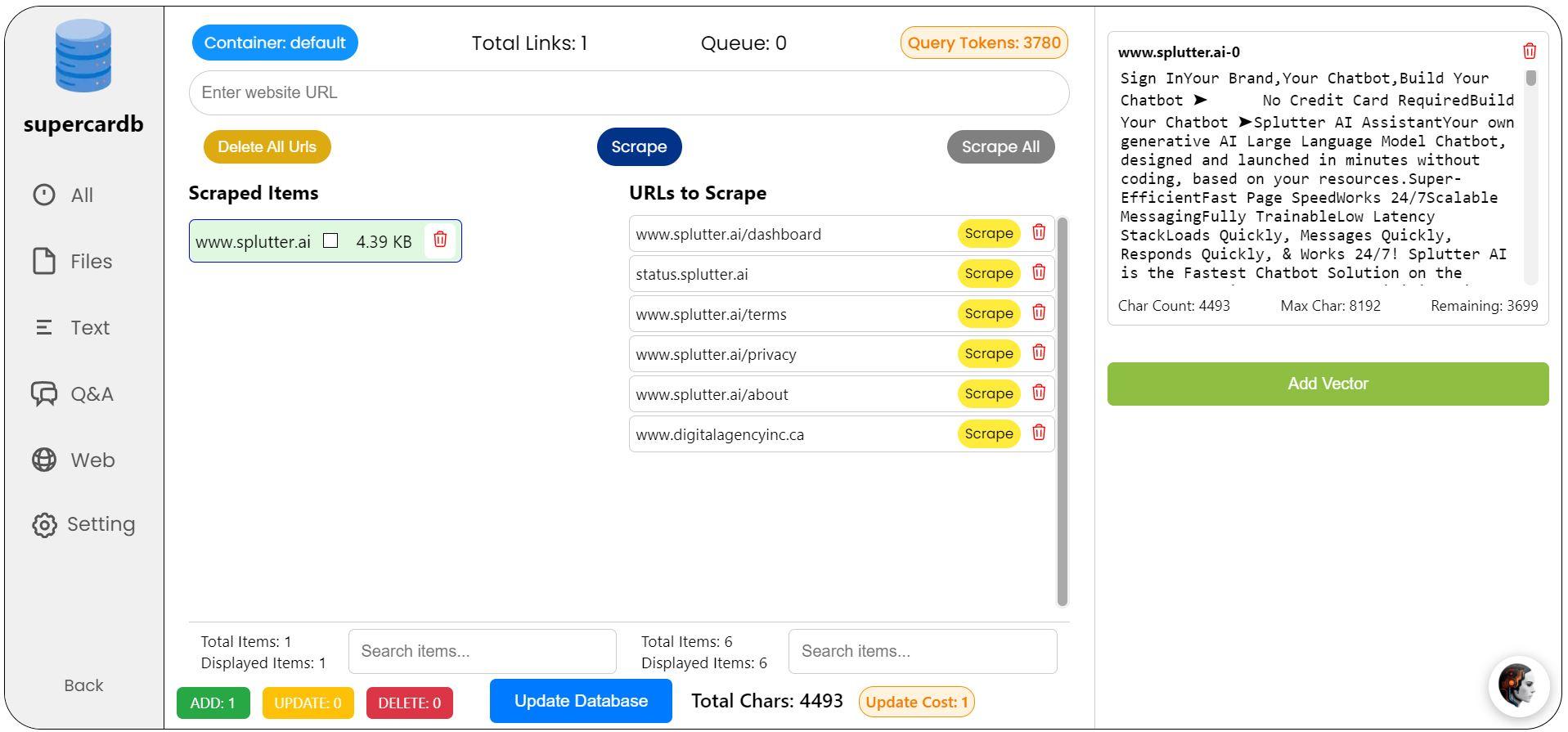
Task: Switch to the Web section
Action: tap(73, 460)
